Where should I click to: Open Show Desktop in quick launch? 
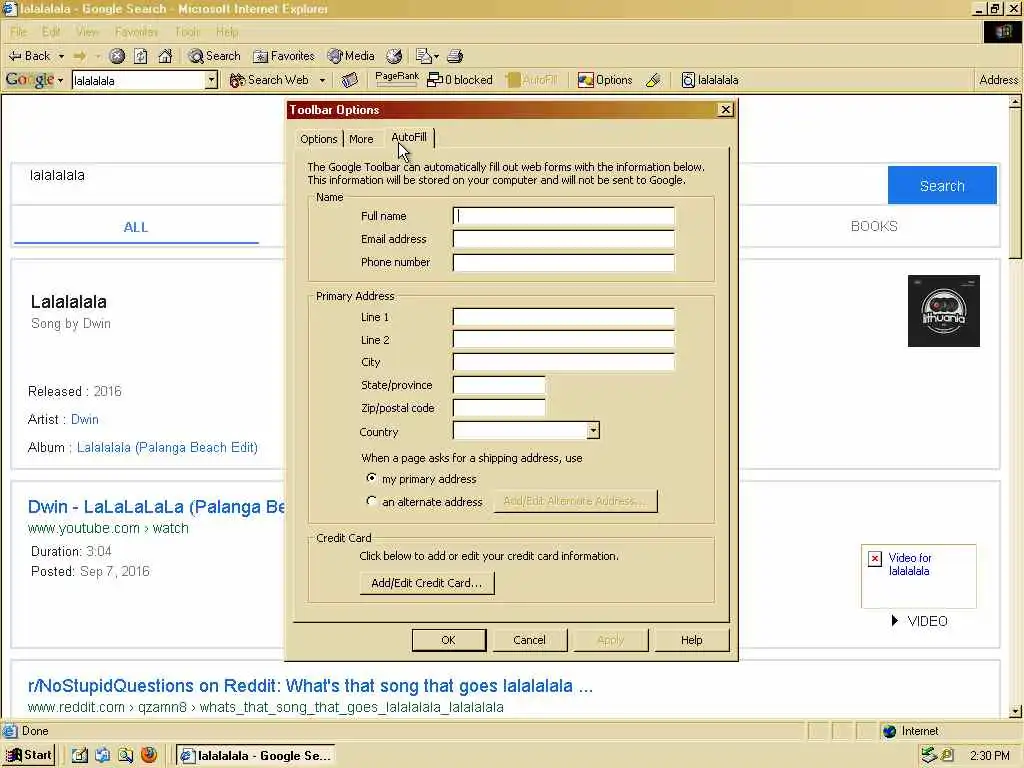tap(80, 756)
